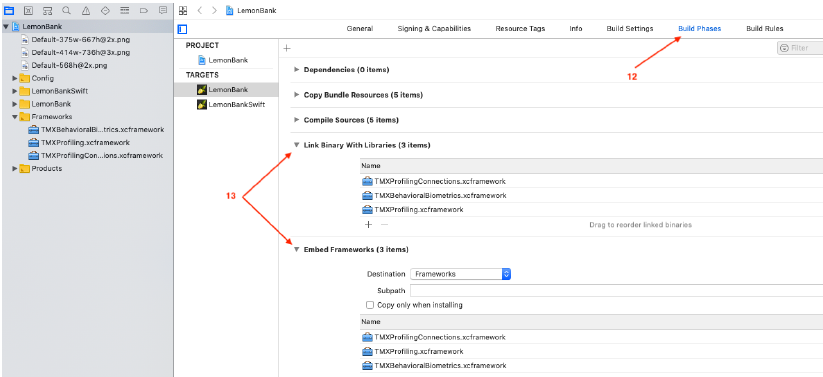Viewport: 823px width, 377px height.
Task: Go back with the left chevron
Action: click(x=200, y=11)
